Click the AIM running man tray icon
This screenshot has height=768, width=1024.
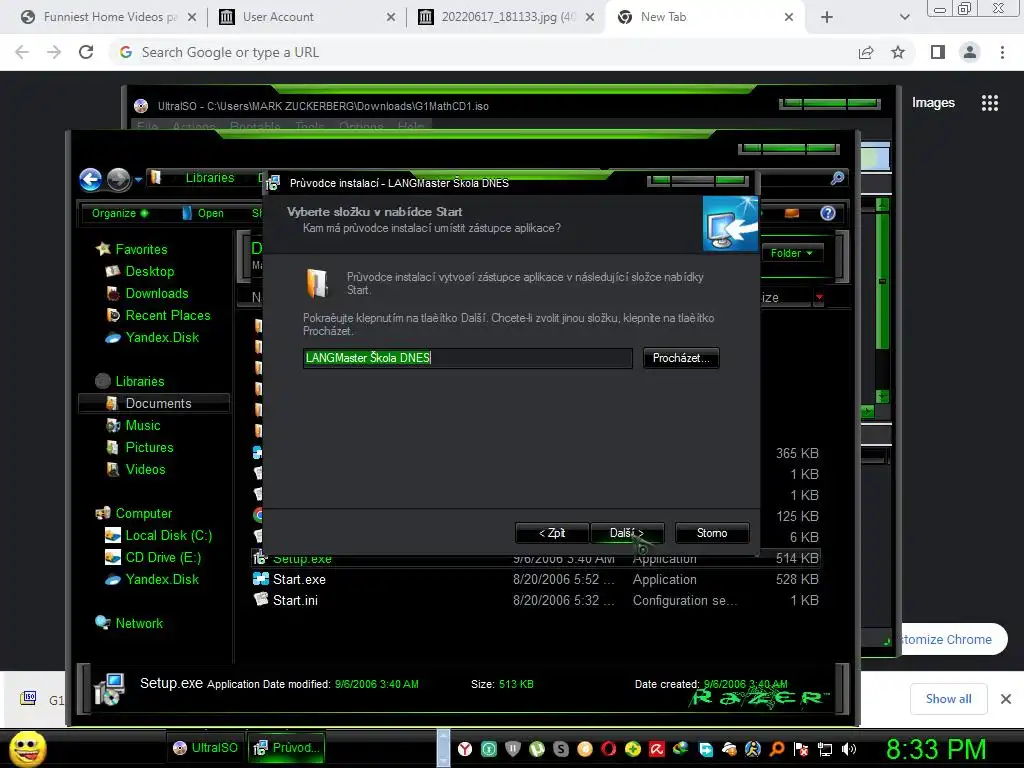click(x=753, y=749)
